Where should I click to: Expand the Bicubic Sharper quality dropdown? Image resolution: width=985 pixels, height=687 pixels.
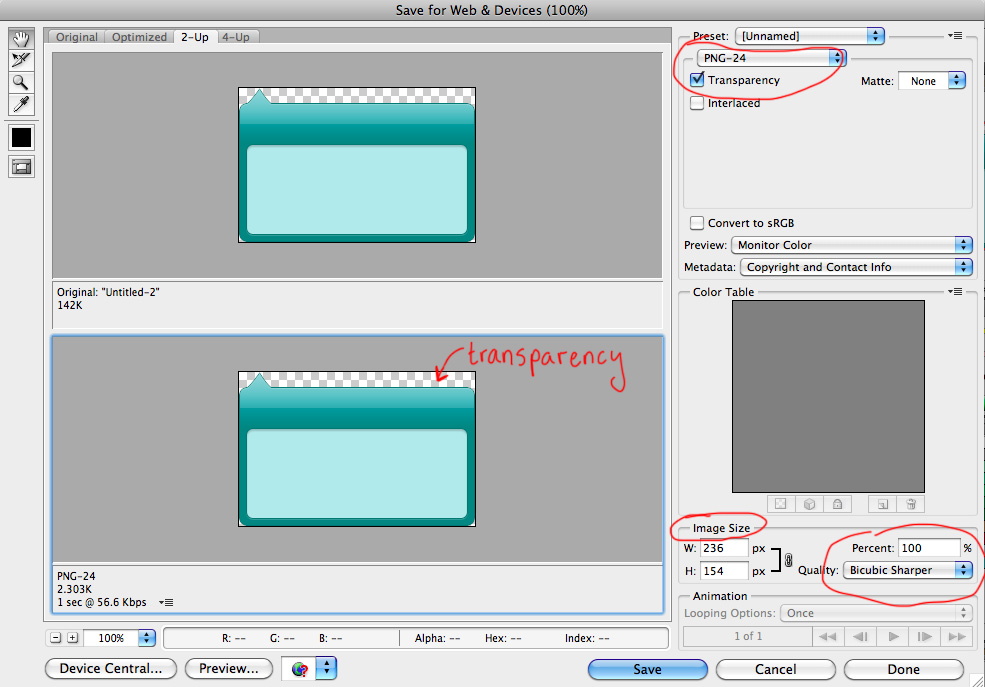click(x=908, y=570)
